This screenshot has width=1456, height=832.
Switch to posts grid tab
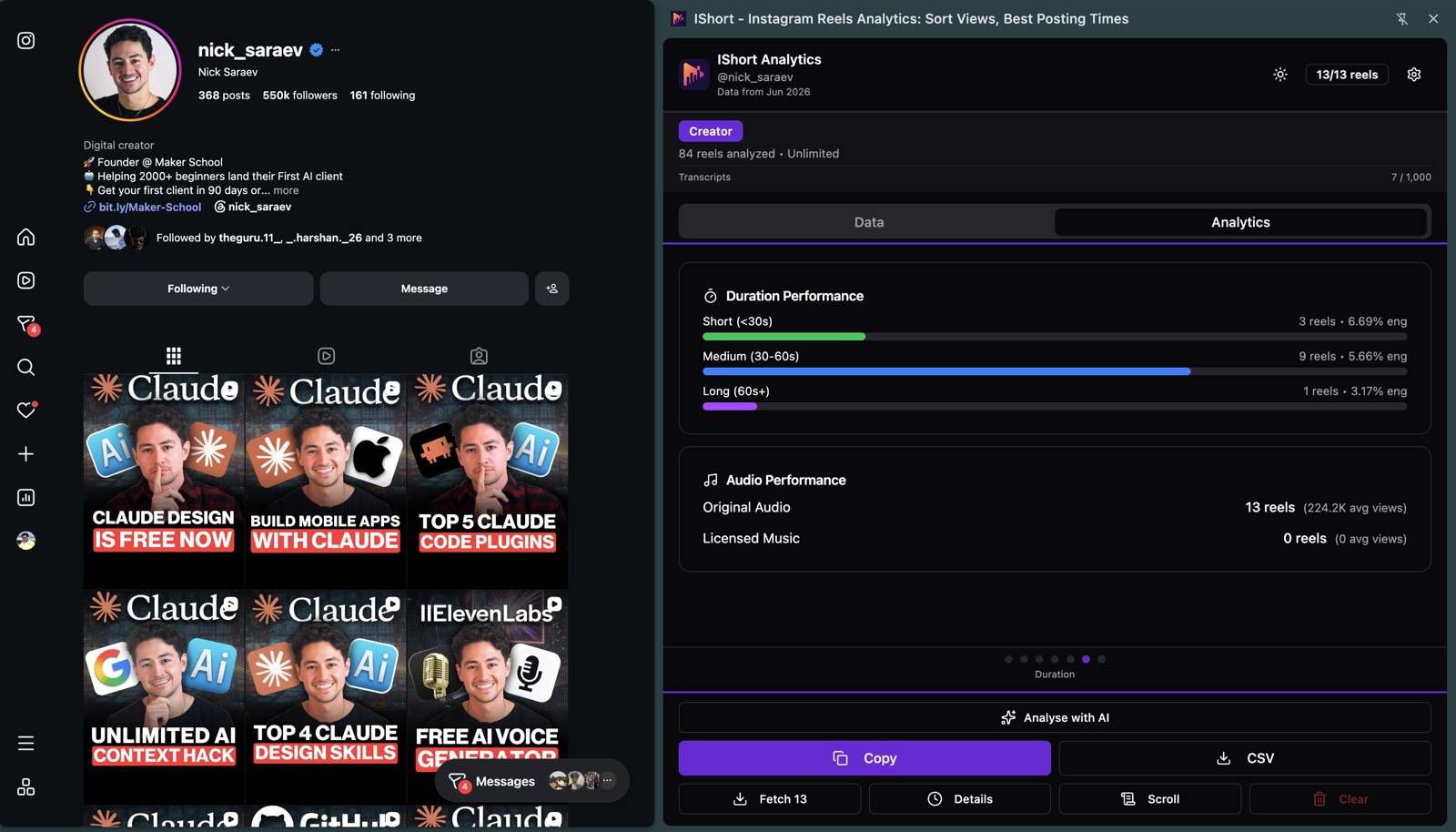click(173, 356)
